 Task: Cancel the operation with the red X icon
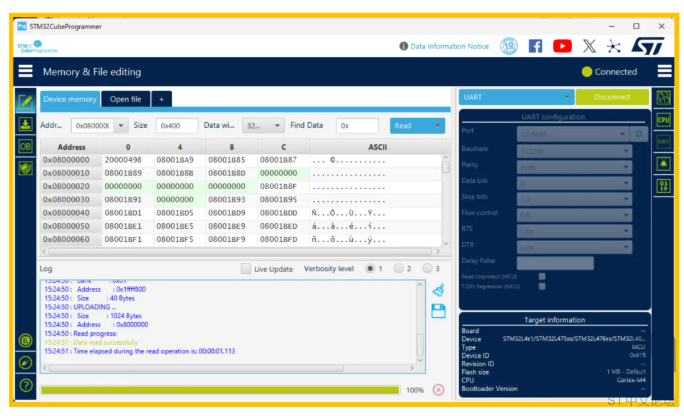point(438,389)
